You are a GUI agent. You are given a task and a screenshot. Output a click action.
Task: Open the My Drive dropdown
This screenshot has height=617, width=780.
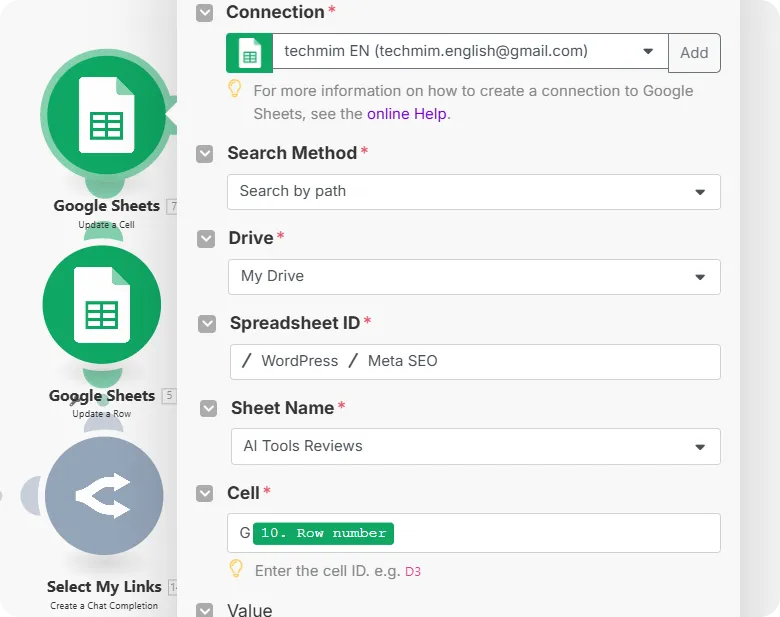[699, 277]
